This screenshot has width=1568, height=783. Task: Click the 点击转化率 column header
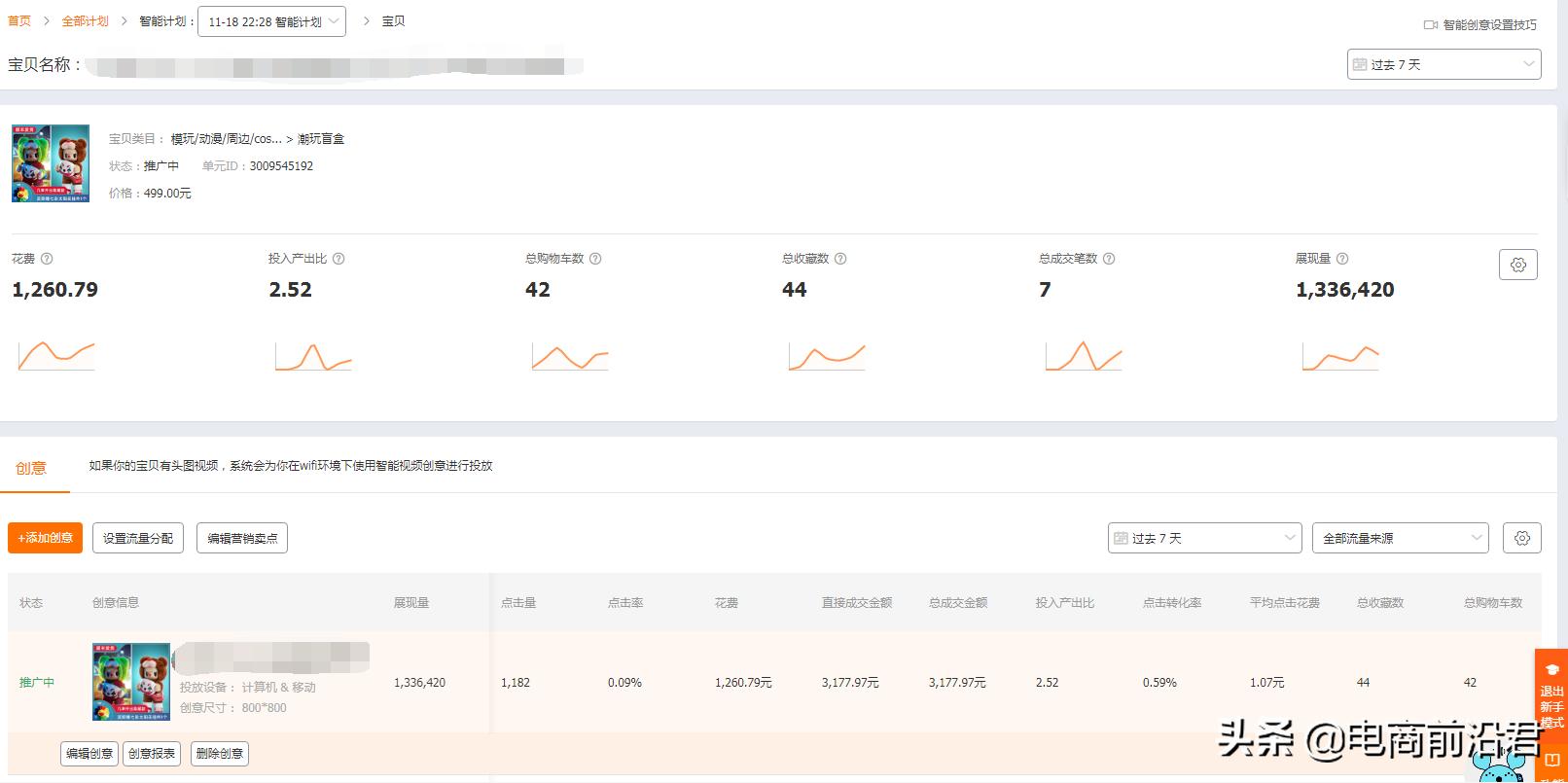pyautogui.click(x=1172, y=603)
